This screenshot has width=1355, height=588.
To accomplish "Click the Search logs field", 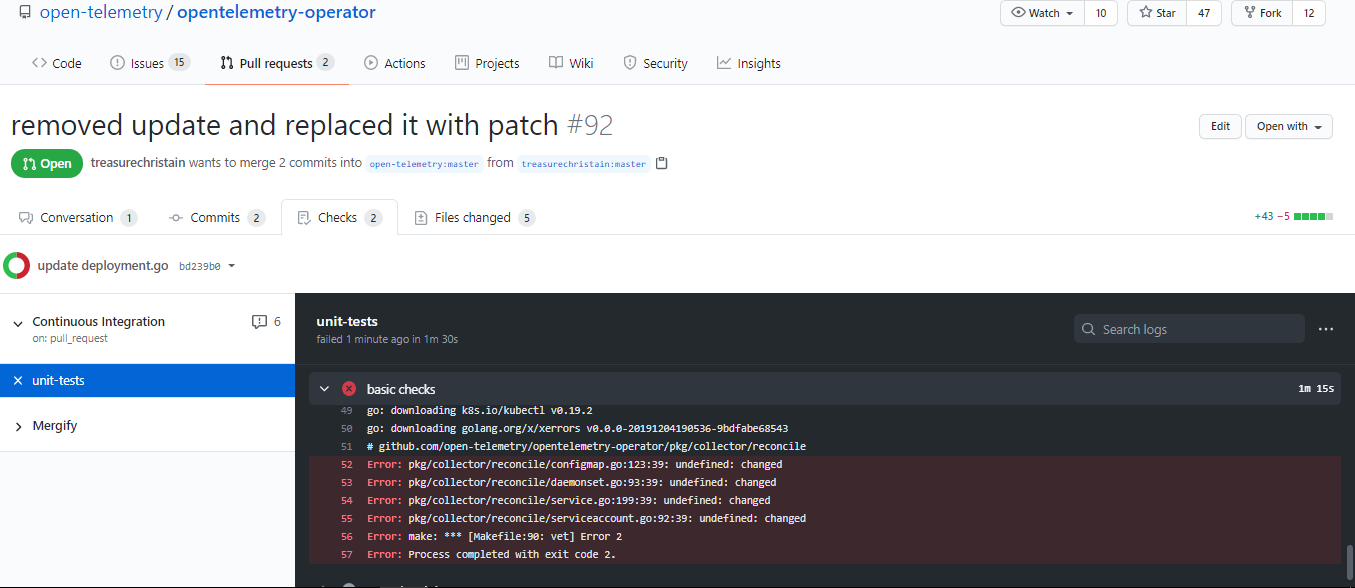I will coord(1189,329).
